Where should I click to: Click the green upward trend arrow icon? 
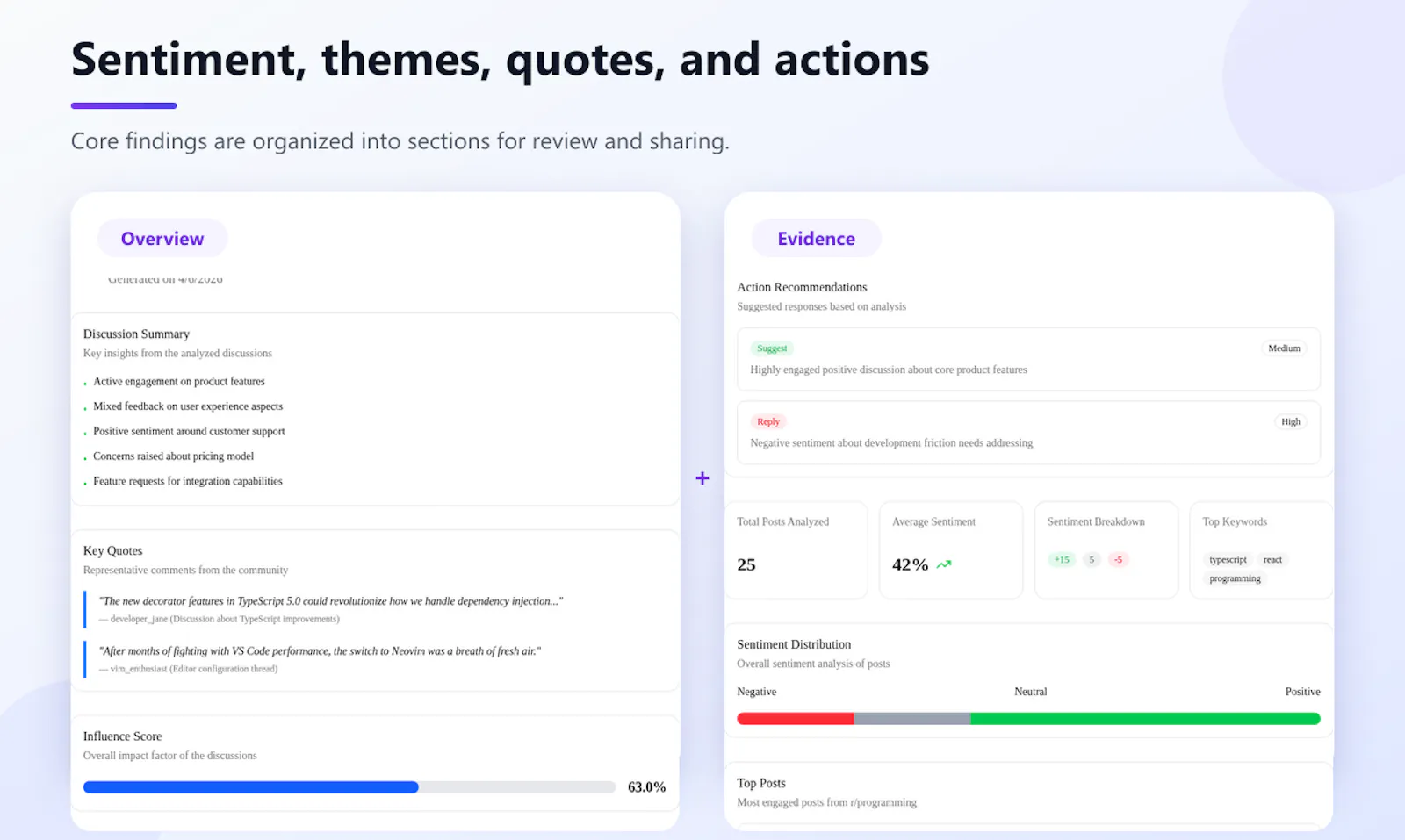944,564
